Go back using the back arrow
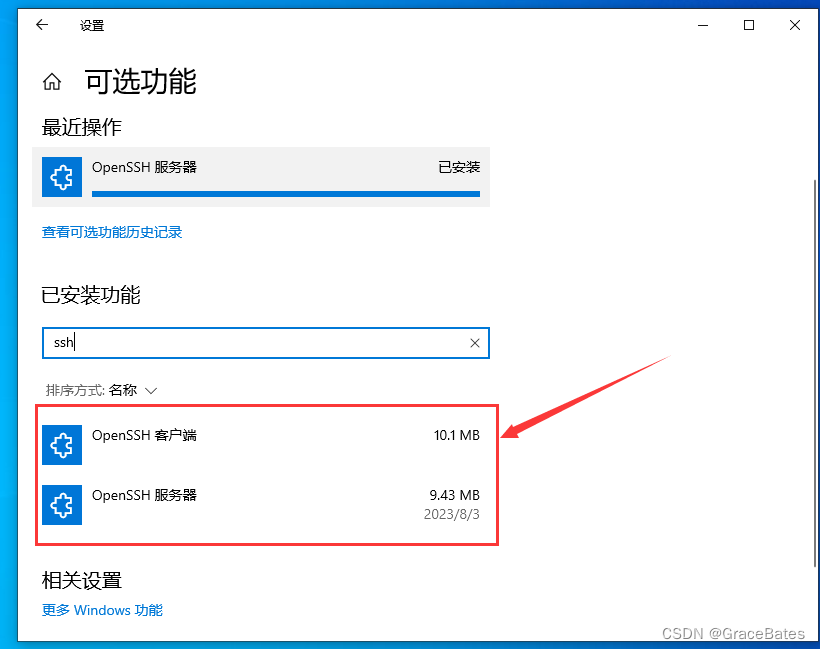 pyautogui.click(x=42, y=25)
